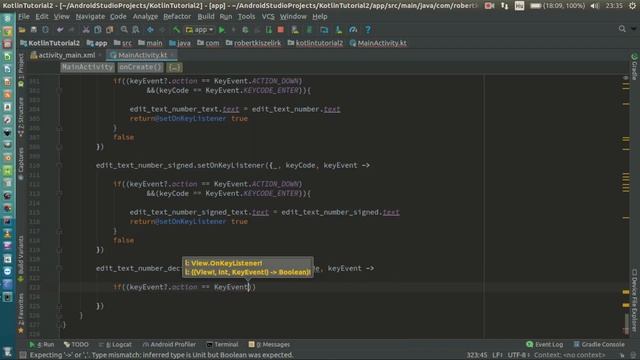Click the Save All toolbar icon
This screenshot has width=640, height=360.
pos(33,30)
